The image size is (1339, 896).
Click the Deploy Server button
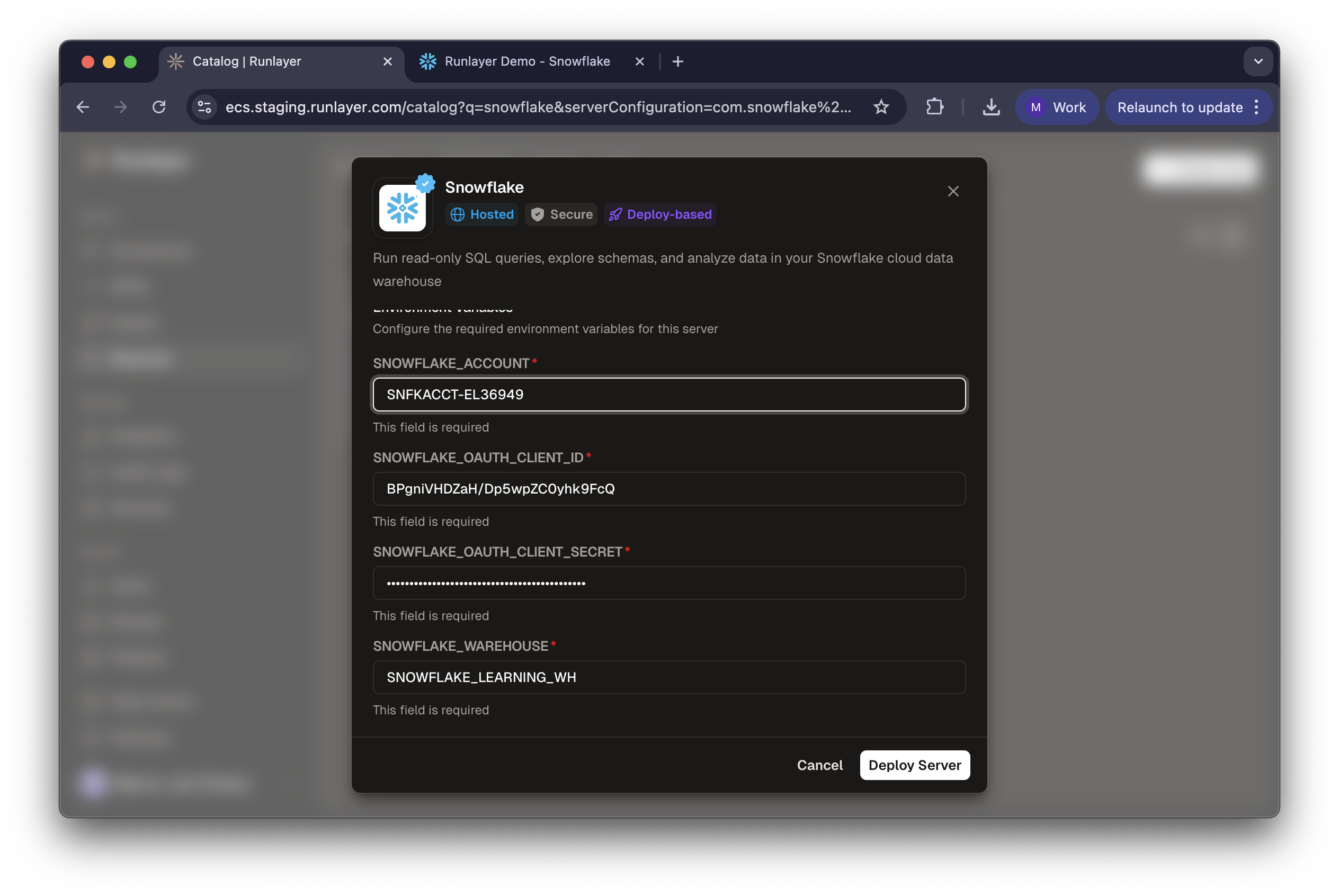point(914,765)
